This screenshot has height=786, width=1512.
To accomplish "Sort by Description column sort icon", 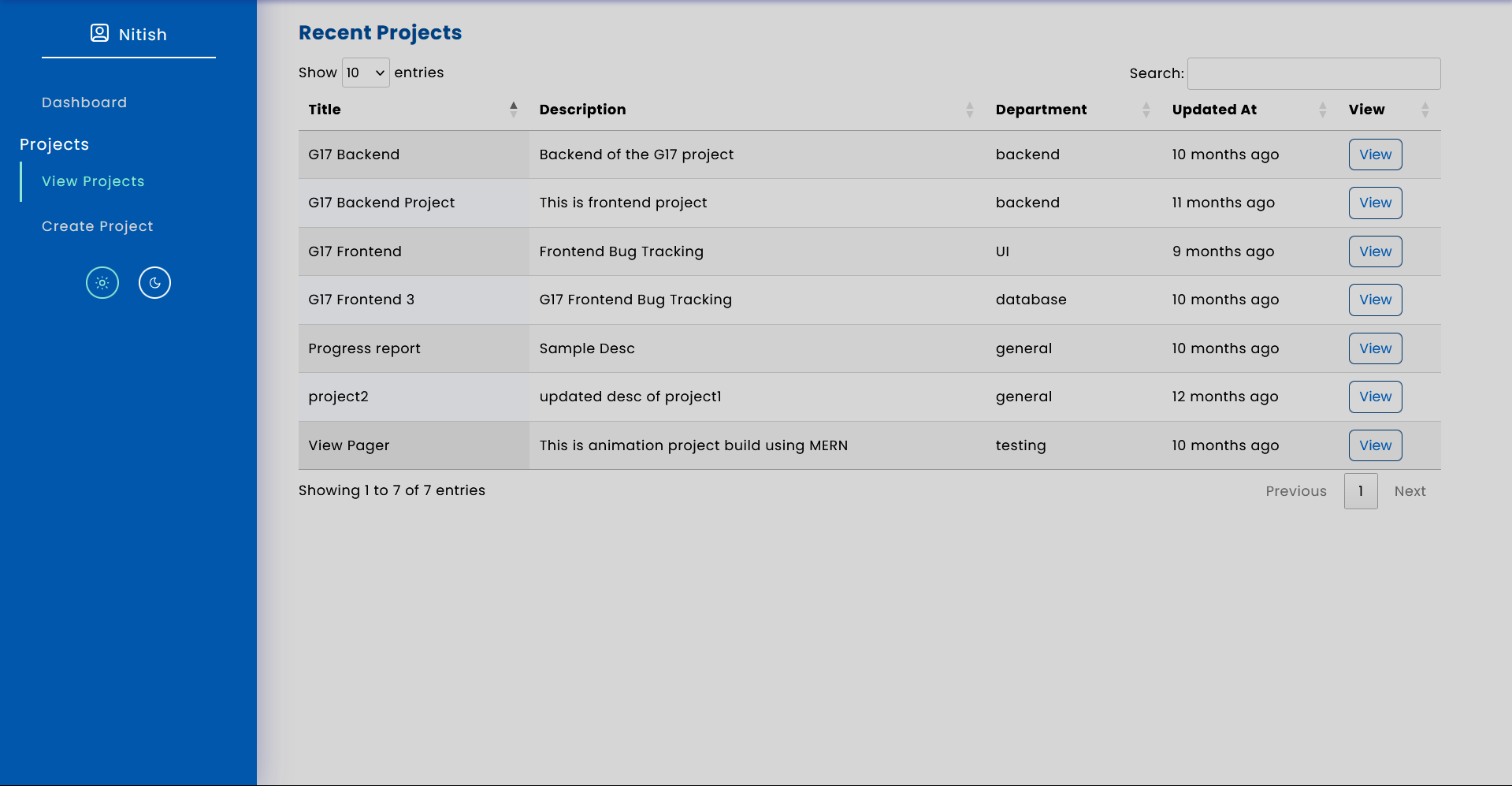I will [969, 110].
